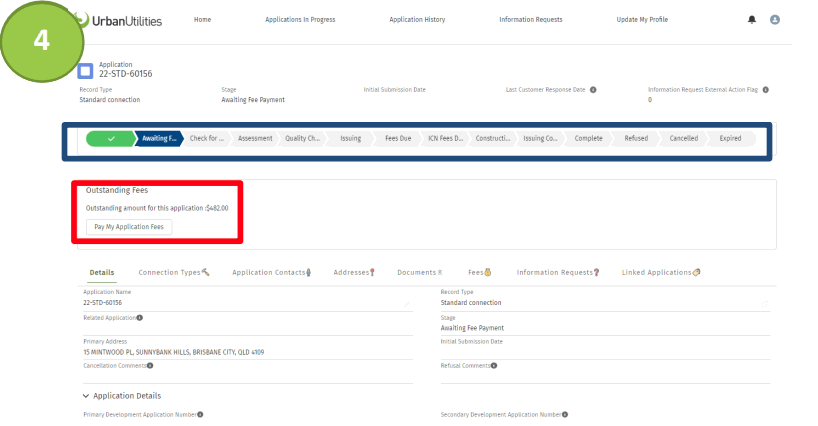
Task: Edit the Record Type field icon
Action: coord(764,303)
